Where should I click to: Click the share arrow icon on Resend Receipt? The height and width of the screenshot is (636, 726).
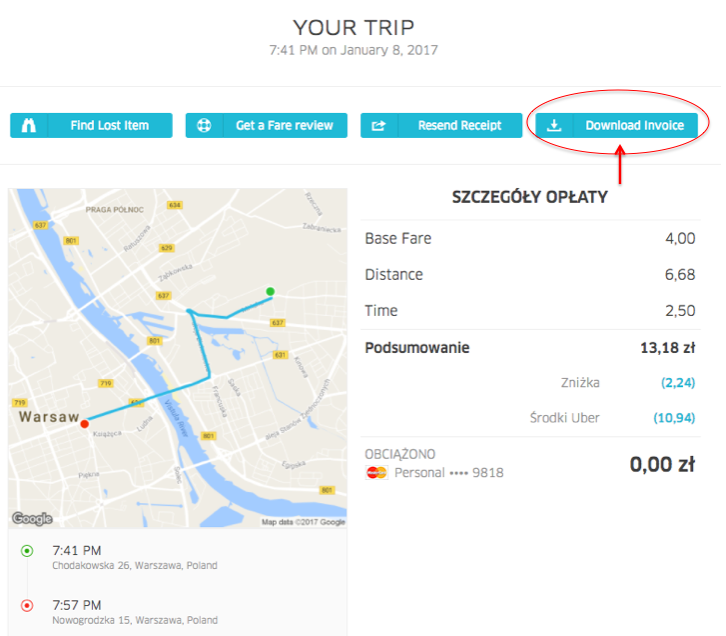pyautogui.click(x=378, y=126)
